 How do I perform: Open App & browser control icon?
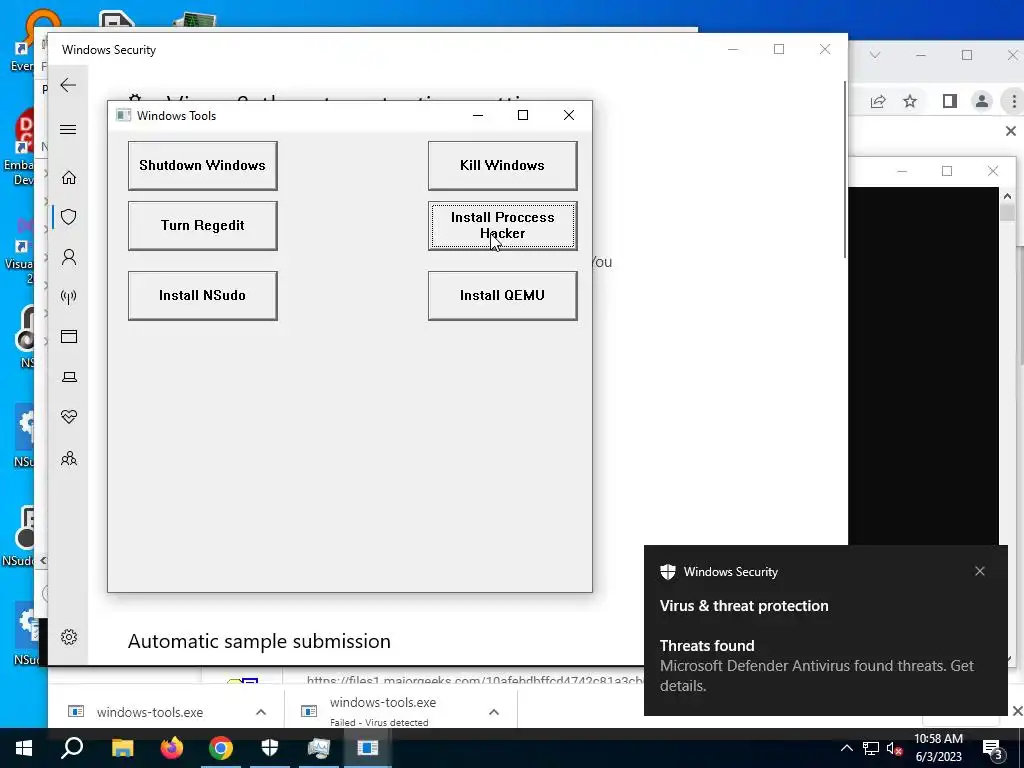pyautogui.click(x=69, y=336)
